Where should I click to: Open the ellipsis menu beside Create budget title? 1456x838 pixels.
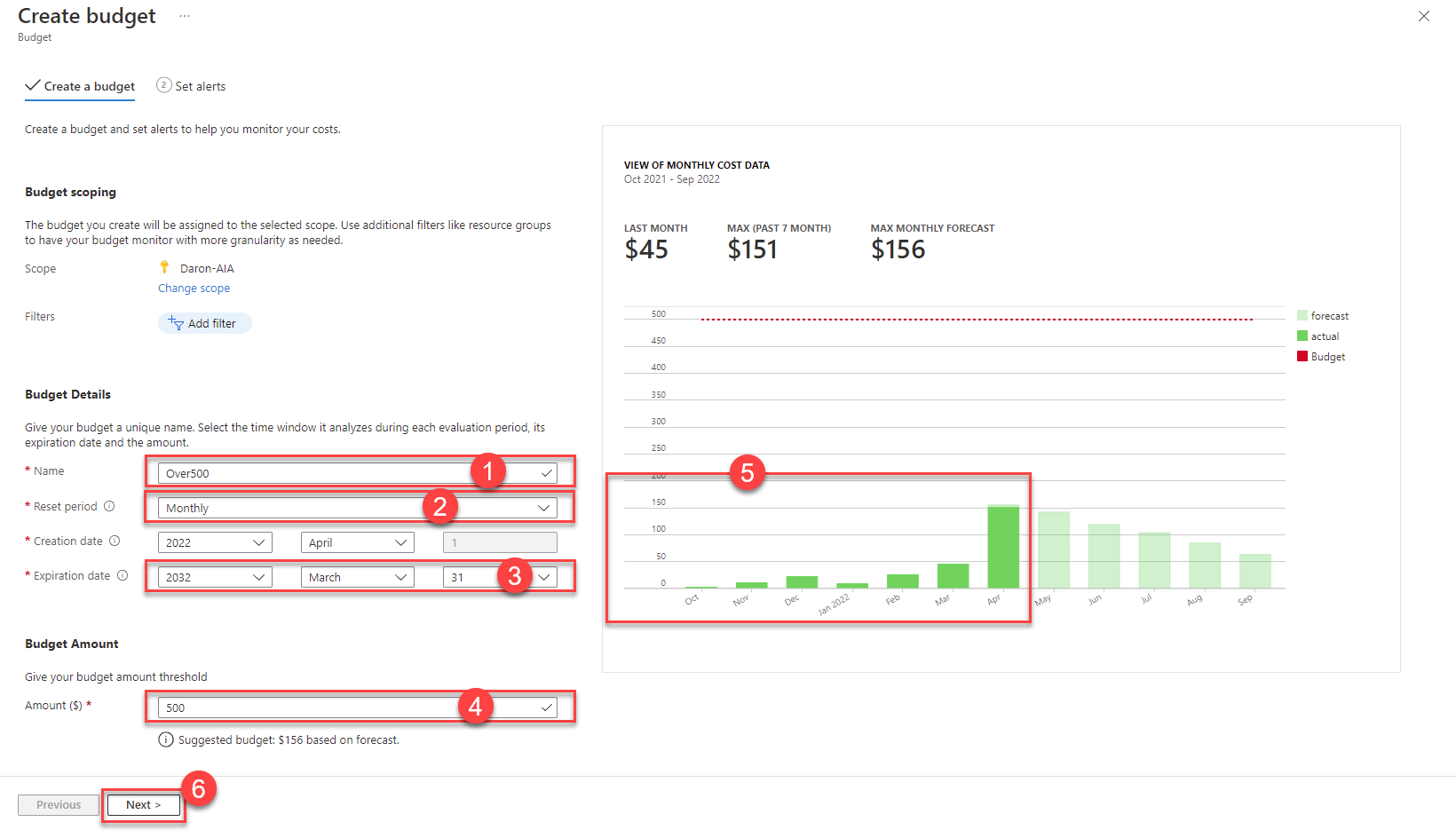pyautogui.click(x=184, y=15)
